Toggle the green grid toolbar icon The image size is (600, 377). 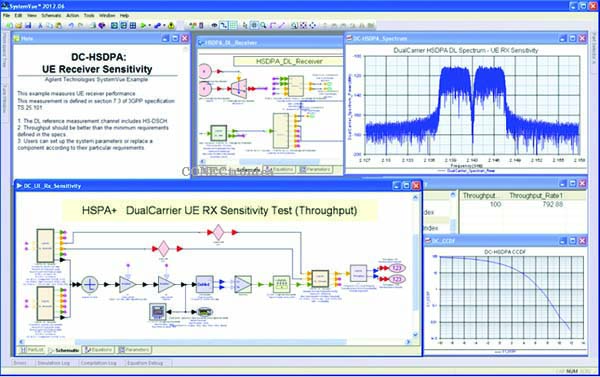[x=233, y=26]
